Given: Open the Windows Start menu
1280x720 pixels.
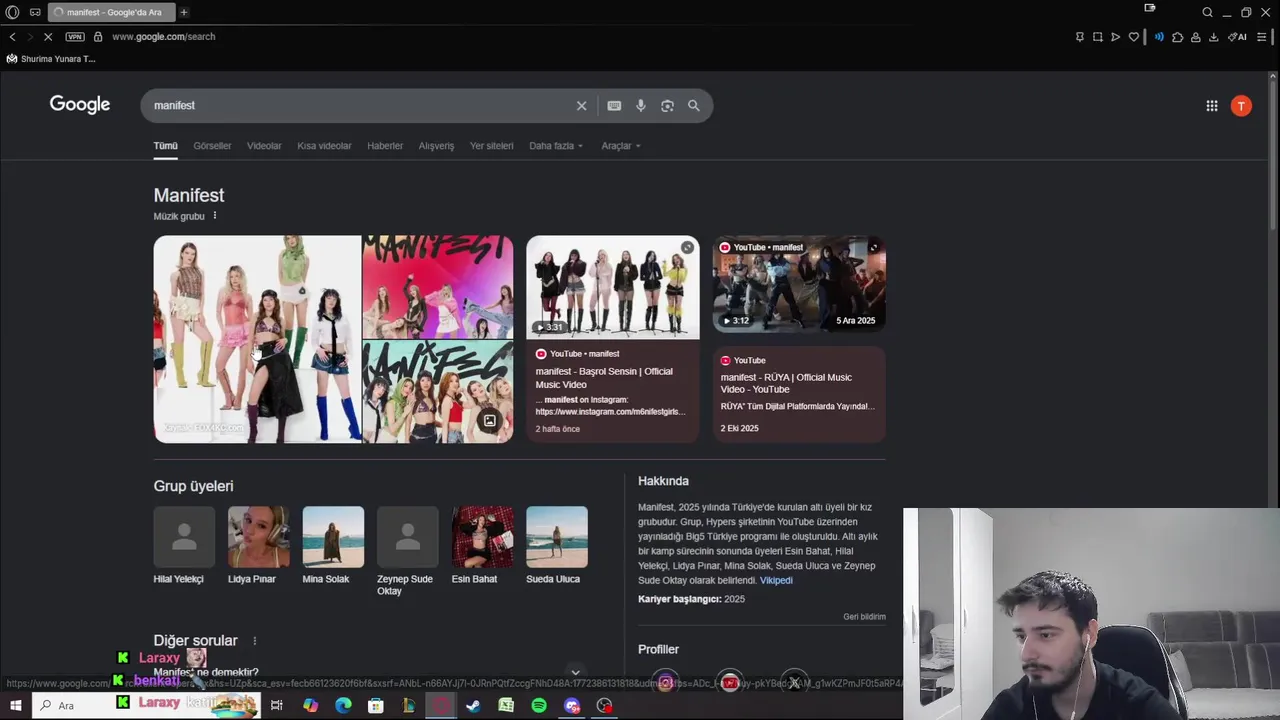Looking at the screenshot, I should (x=15, y=706).
